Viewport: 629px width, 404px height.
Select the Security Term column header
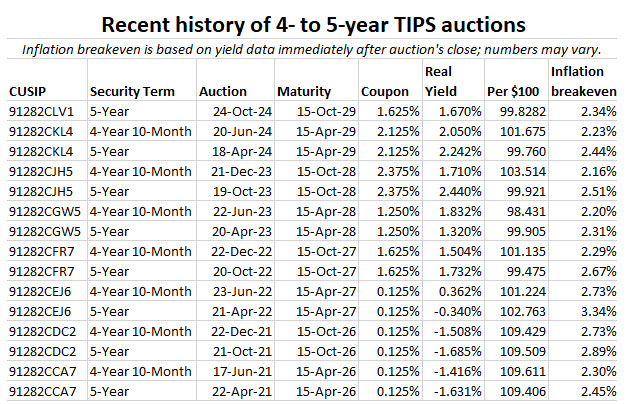pos(131,91)
